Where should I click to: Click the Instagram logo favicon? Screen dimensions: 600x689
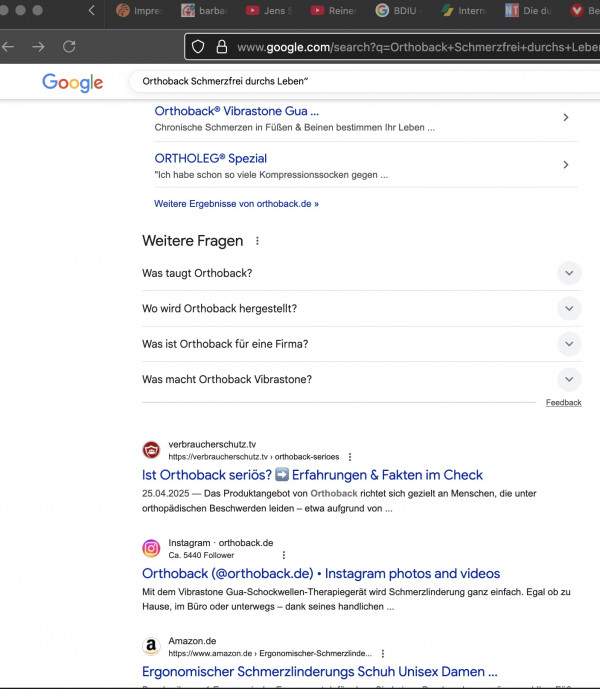(x=151, y=548)
